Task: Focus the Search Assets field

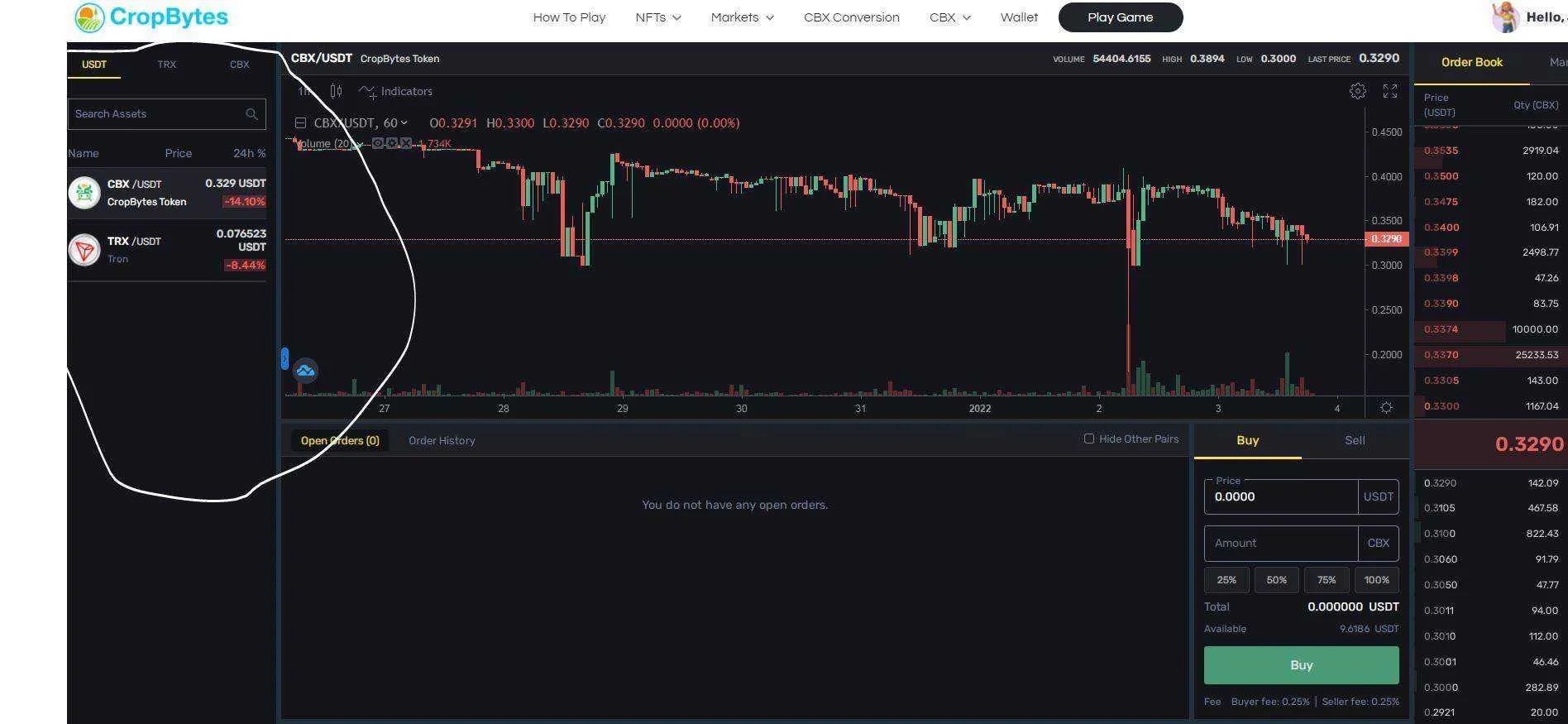Action: [x=167, y=114]
